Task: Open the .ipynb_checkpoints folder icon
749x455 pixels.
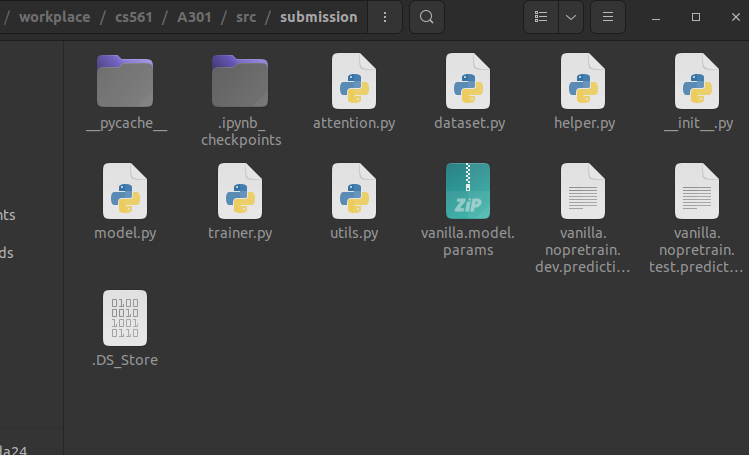Action: pyautogui.click(x=240, y=81)
